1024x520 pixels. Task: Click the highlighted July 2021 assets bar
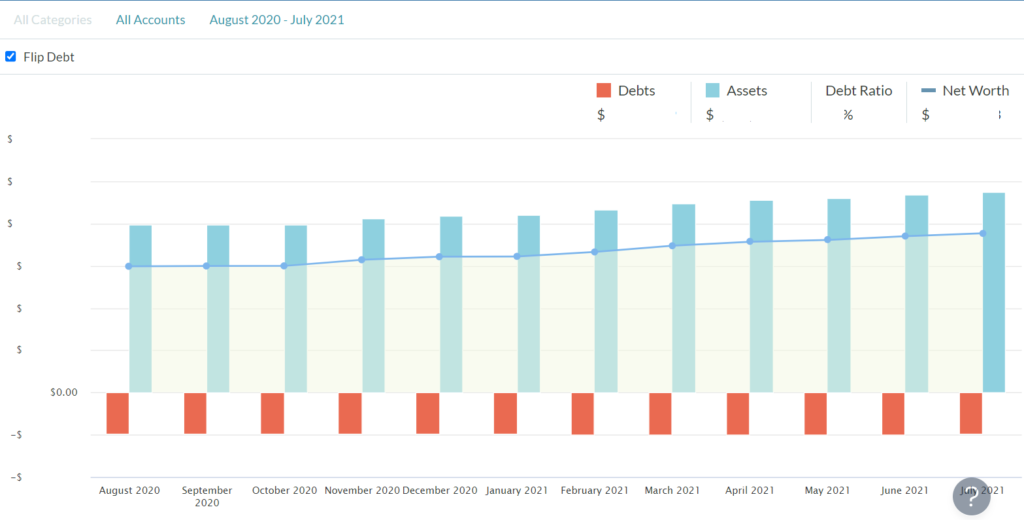click(994, 293)
